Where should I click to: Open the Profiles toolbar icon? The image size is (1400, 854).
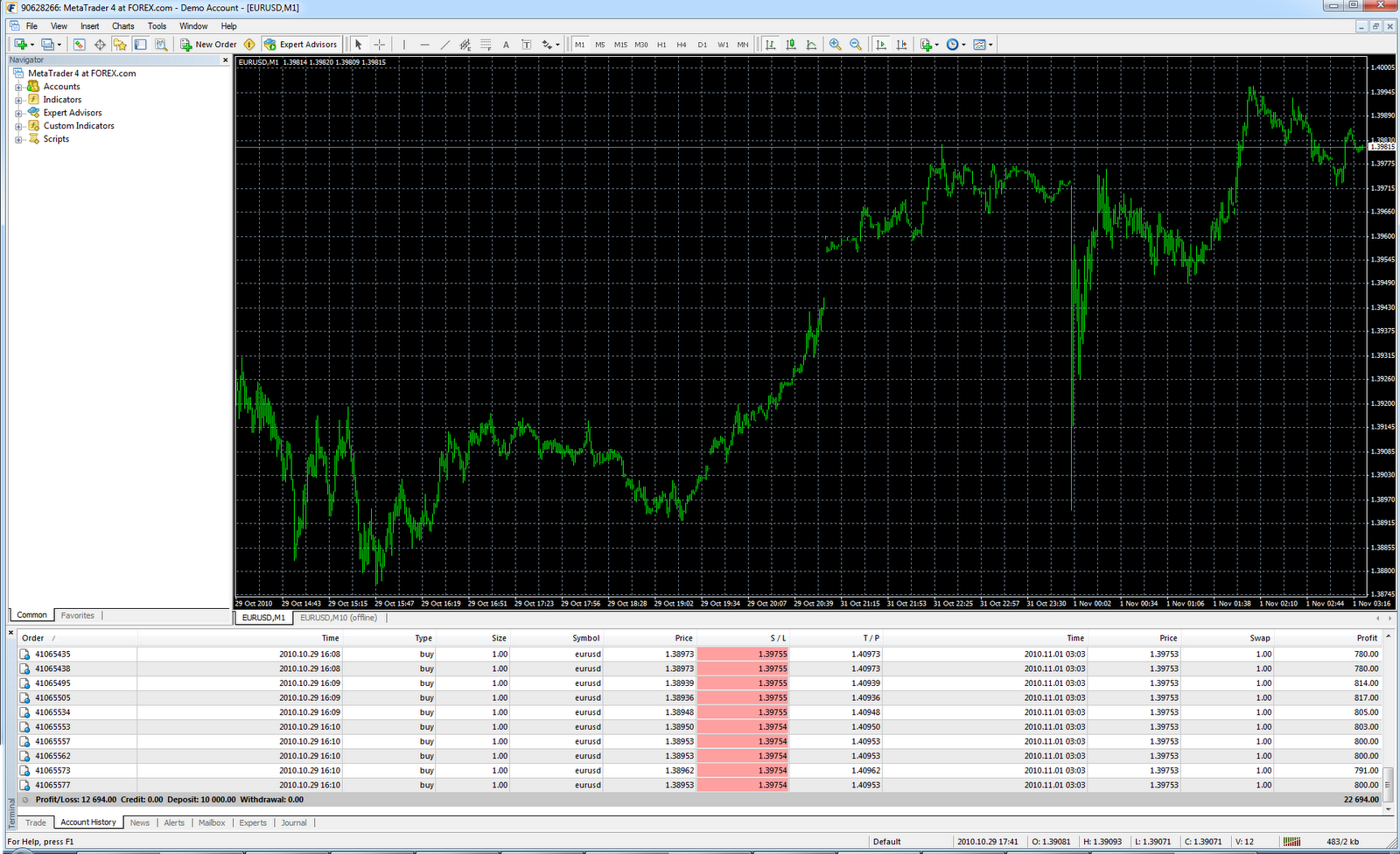pyautogui.click(x=48, y=45)
